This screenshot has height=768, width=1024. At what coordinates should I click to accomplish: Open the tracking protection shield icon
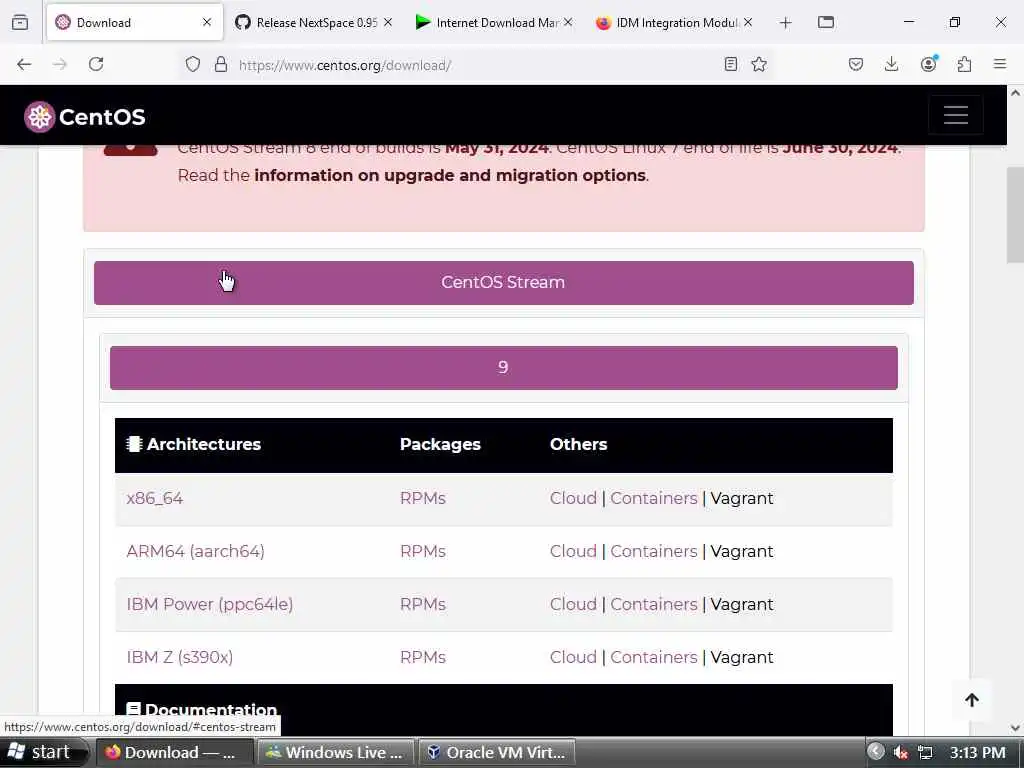(193, 64)
